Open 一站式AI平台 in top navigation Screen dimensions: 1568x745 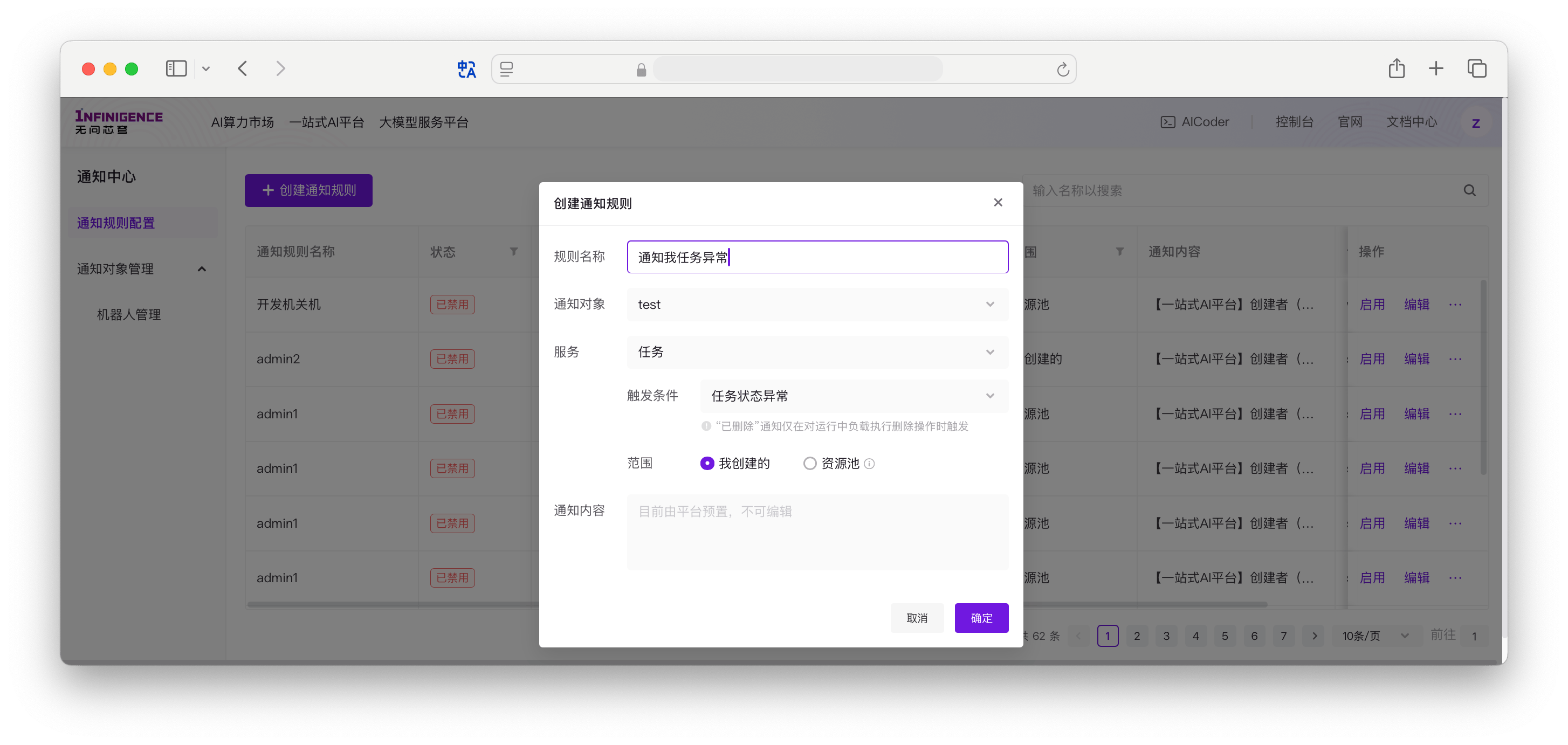pos(326,122)
